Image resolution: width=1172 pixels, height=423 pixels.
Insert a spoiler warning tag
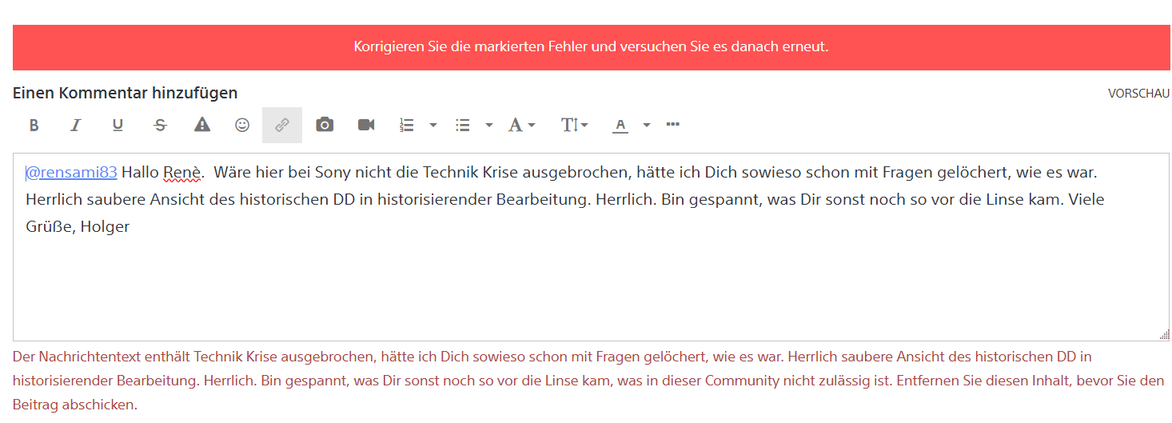coord(202,125)
